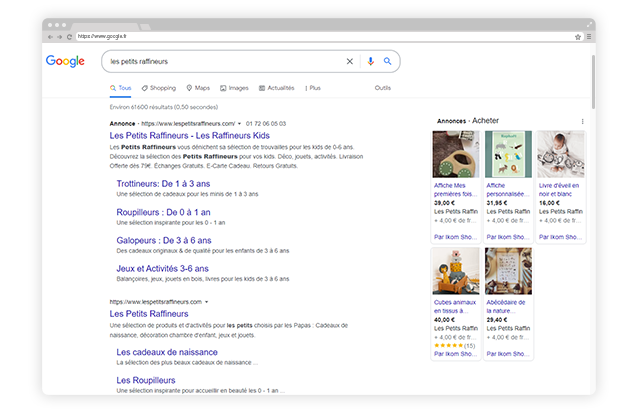Click the browser back arrow
635x420 pixels.
[x=50, y=37]
